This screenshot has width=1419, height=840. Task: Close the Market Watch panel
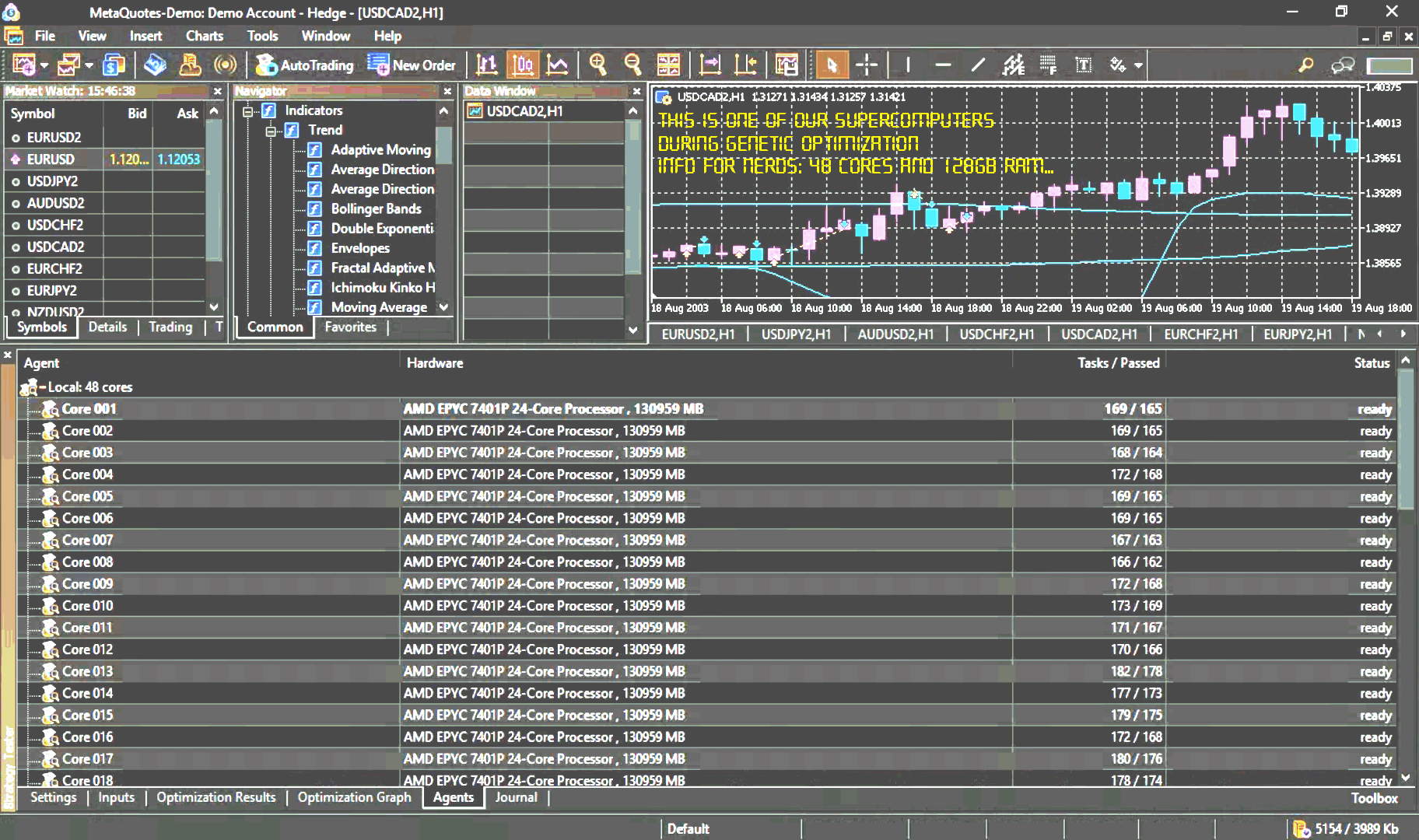(x=217, y=91)
